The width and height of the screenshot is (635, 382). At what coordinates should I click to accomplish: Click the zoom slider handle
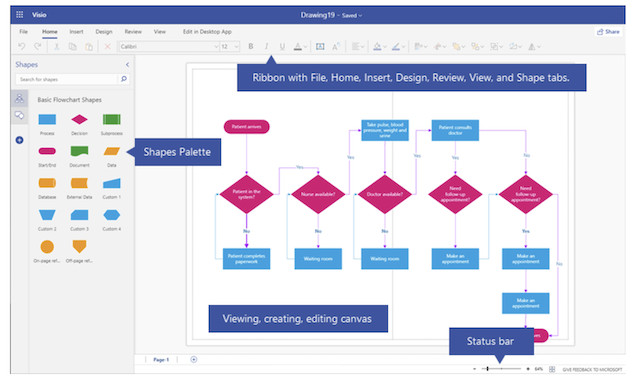488,369
